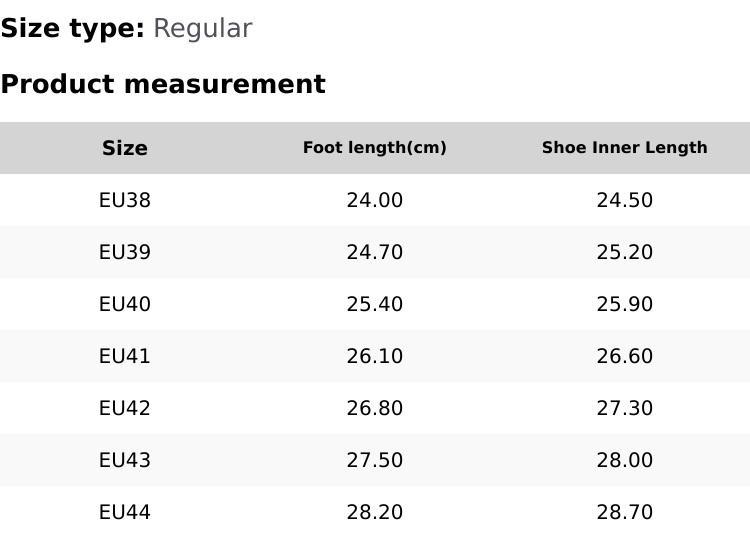
Task: Click foot length value 26.80
Action: tap(375, 408)
